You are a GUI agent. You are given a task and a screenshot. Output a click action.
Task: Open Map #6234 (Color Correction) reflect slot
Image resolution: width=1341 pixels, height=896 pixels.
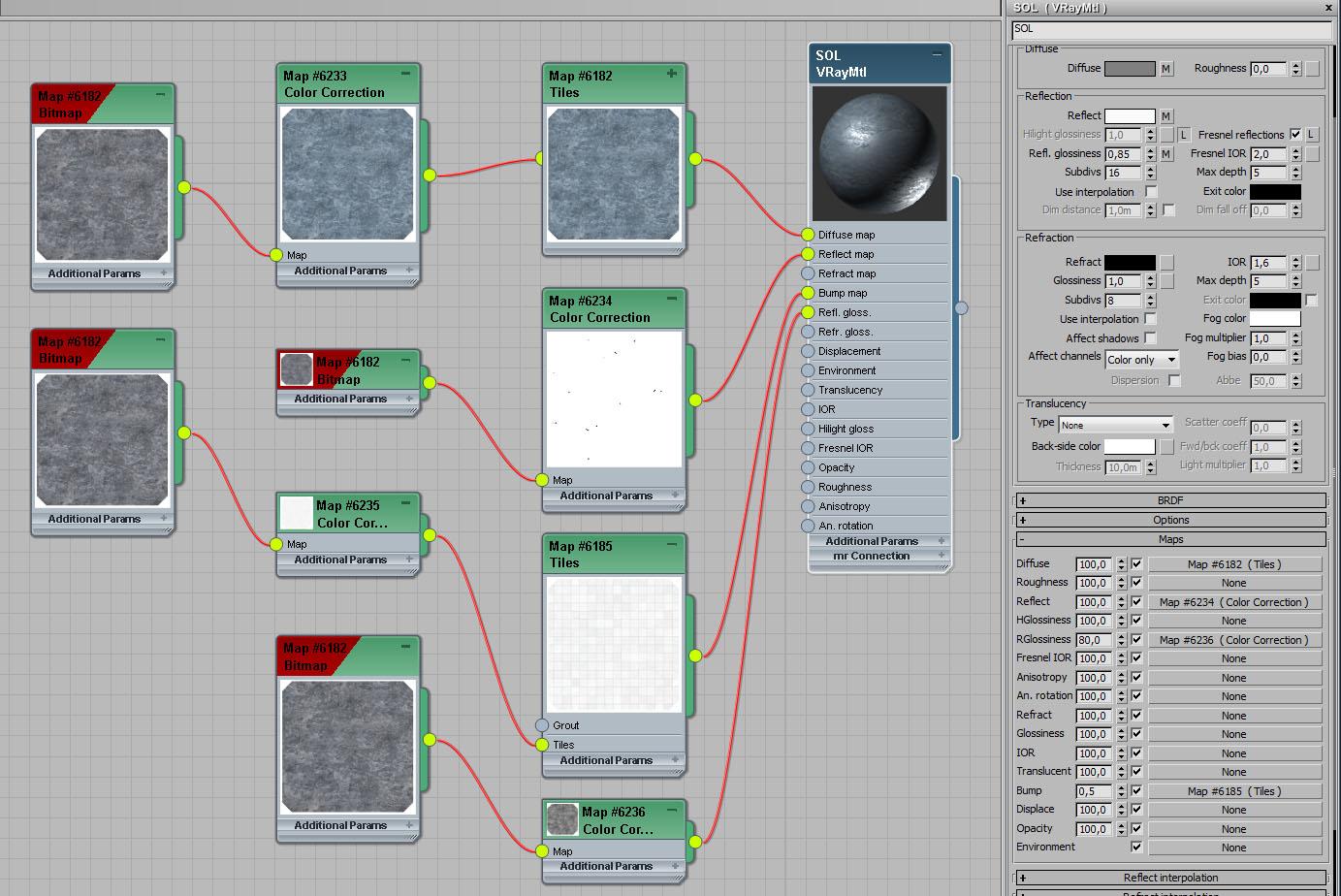pos(1234,602)
